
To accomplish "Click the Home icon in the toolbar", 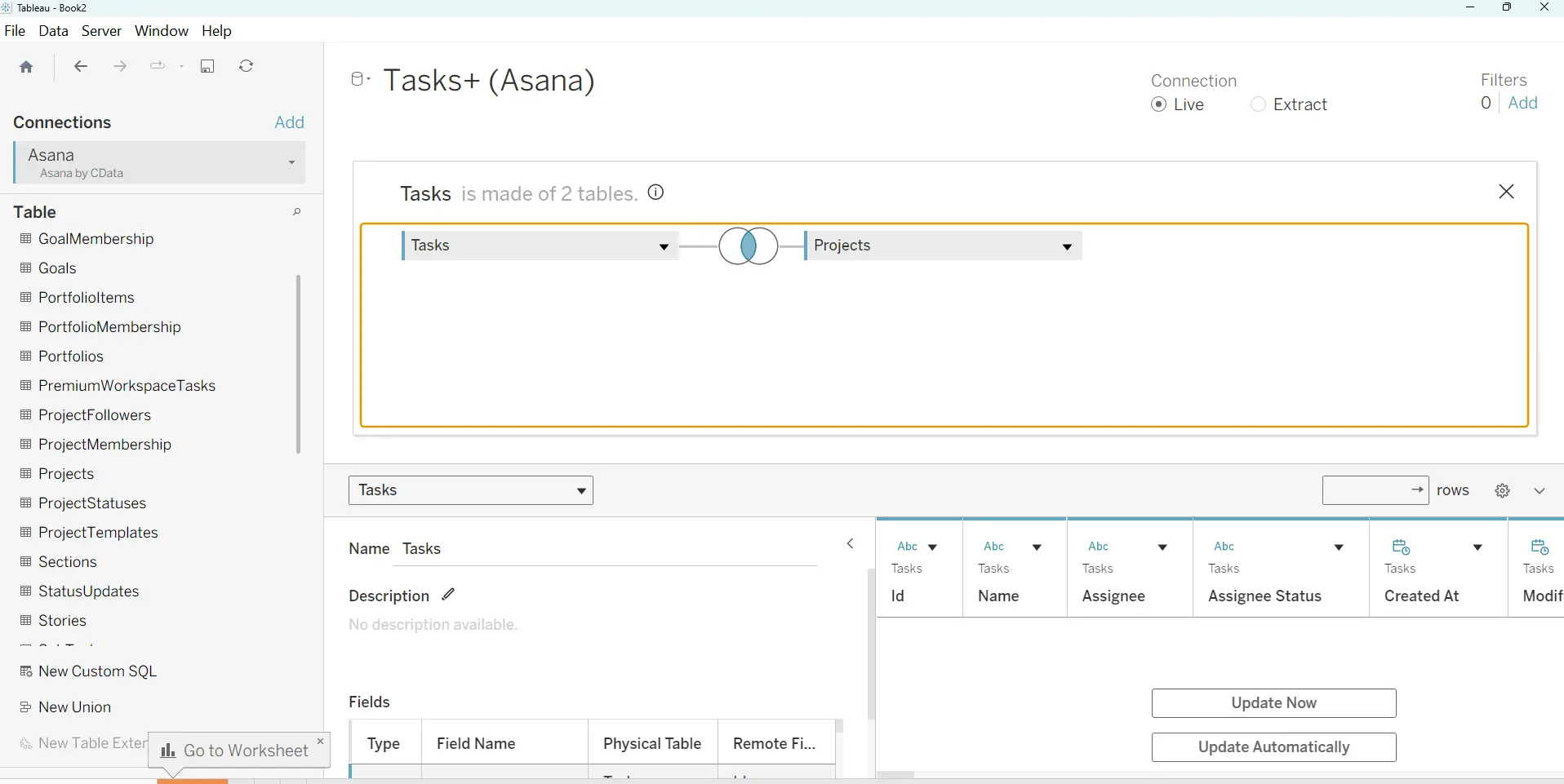I will click(x=26, y=66).
